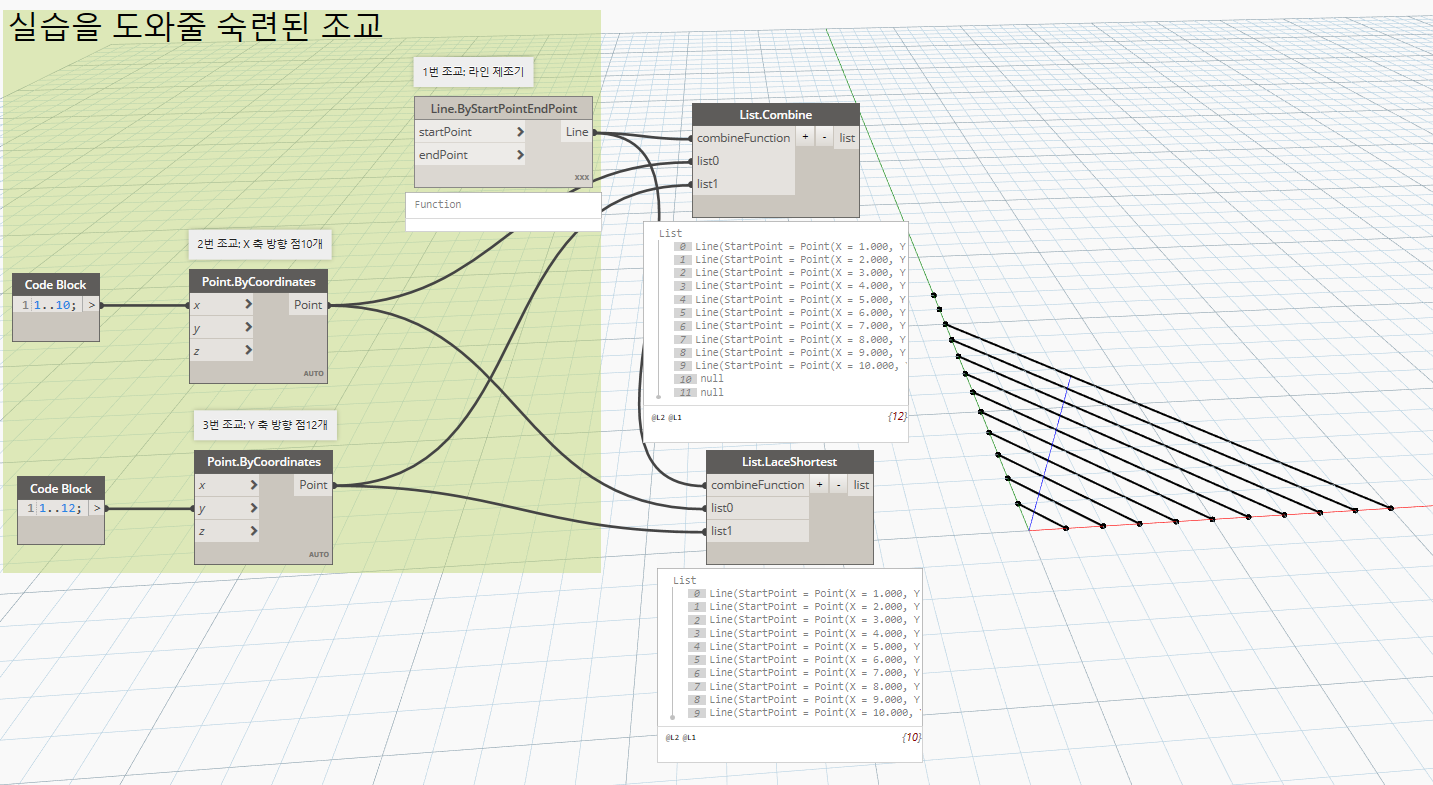This screenshot has width=1433, height=785.
Task: Expand the endPoint port chevron on Line.ByStartPointEndPoint
Action: click(521, 155)
